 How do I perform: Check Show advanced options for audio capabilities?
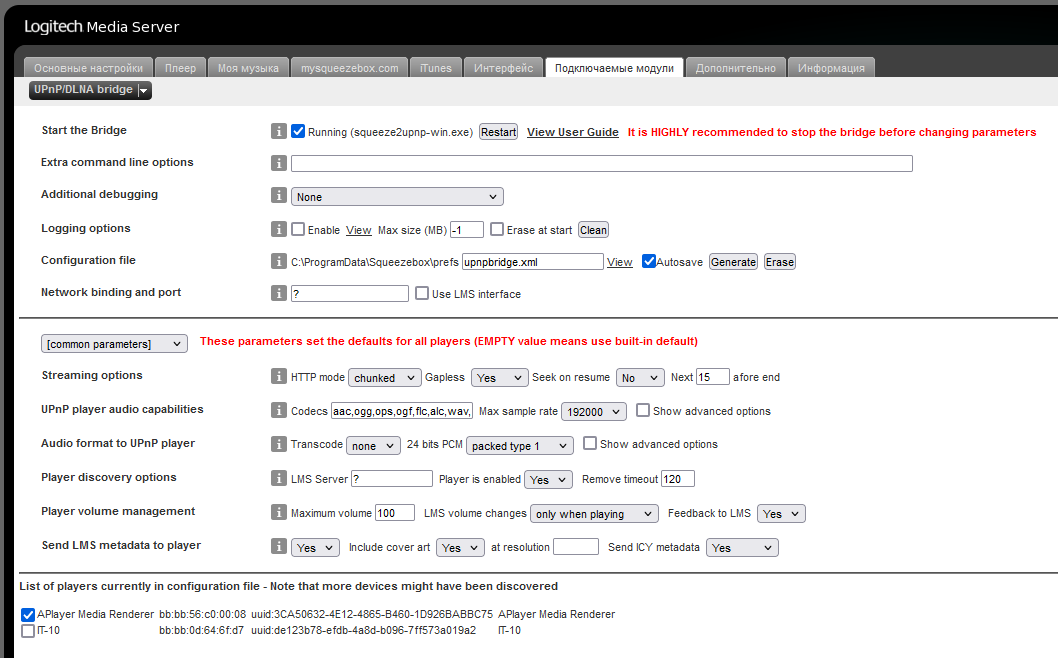[643, 410]
